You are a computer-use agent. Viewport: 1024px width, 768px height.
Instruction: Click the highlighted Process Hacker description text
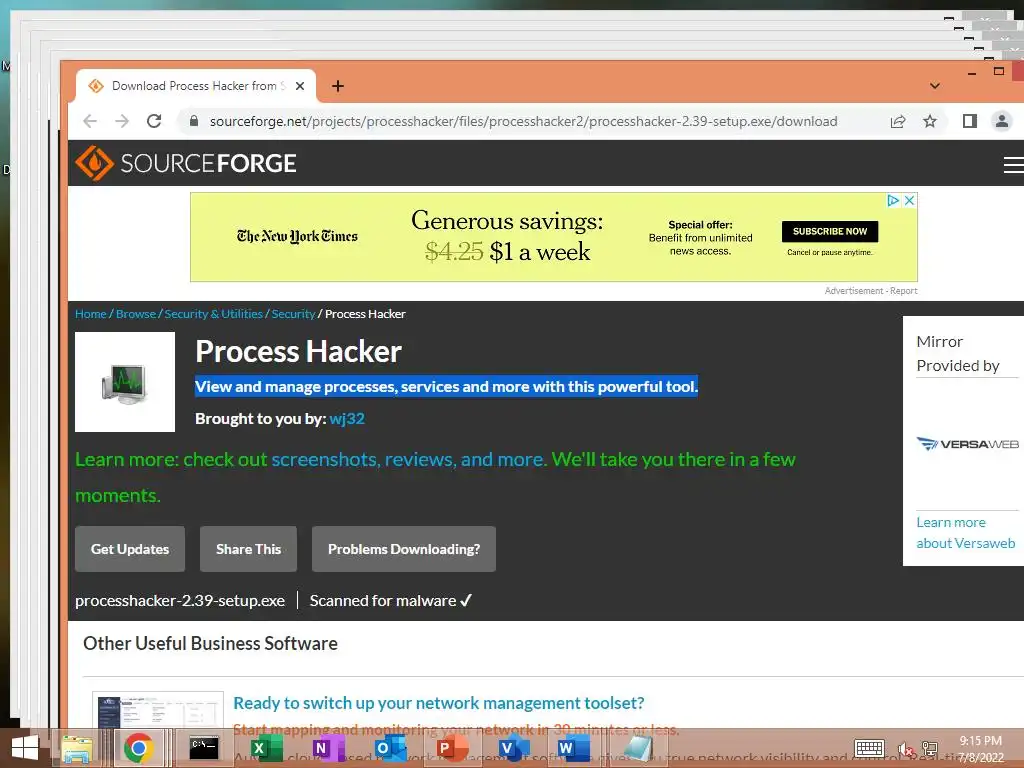[447, 387]
